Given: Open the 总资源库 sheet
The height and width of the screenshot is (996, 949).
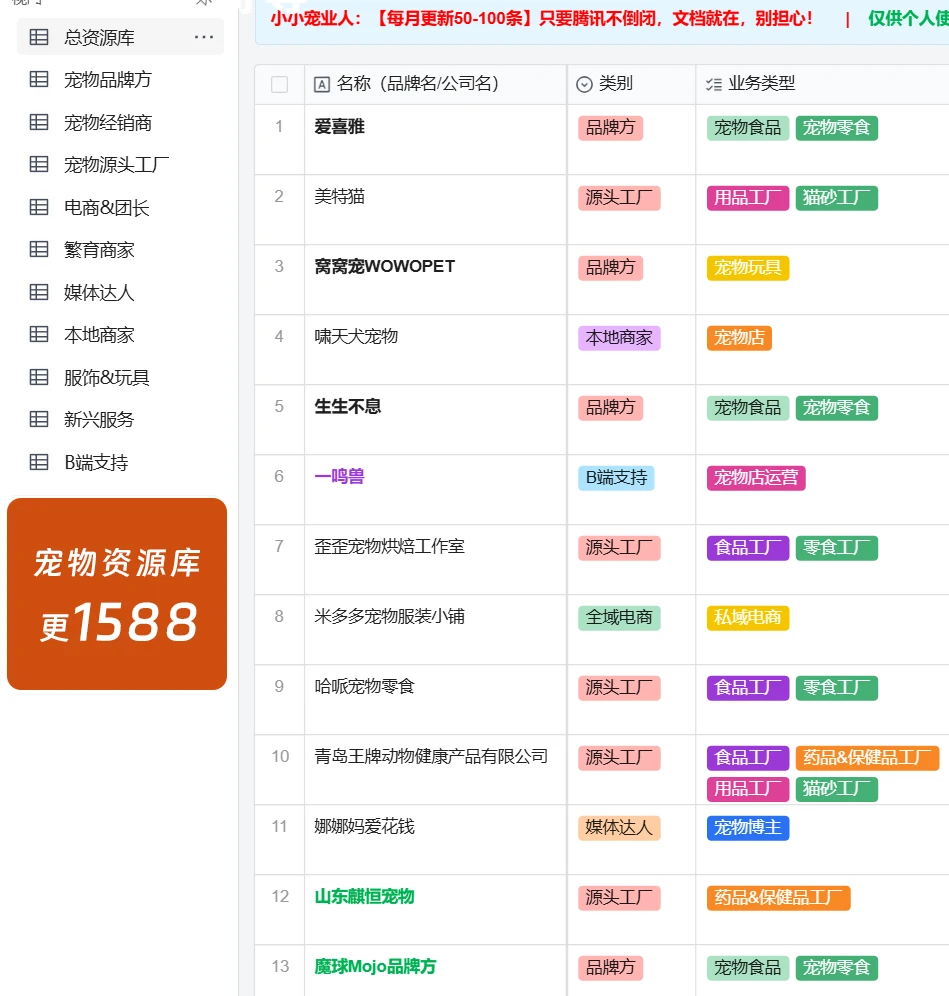Looking at the screenshot, I should pyautogui.click(x=120, y=37).
